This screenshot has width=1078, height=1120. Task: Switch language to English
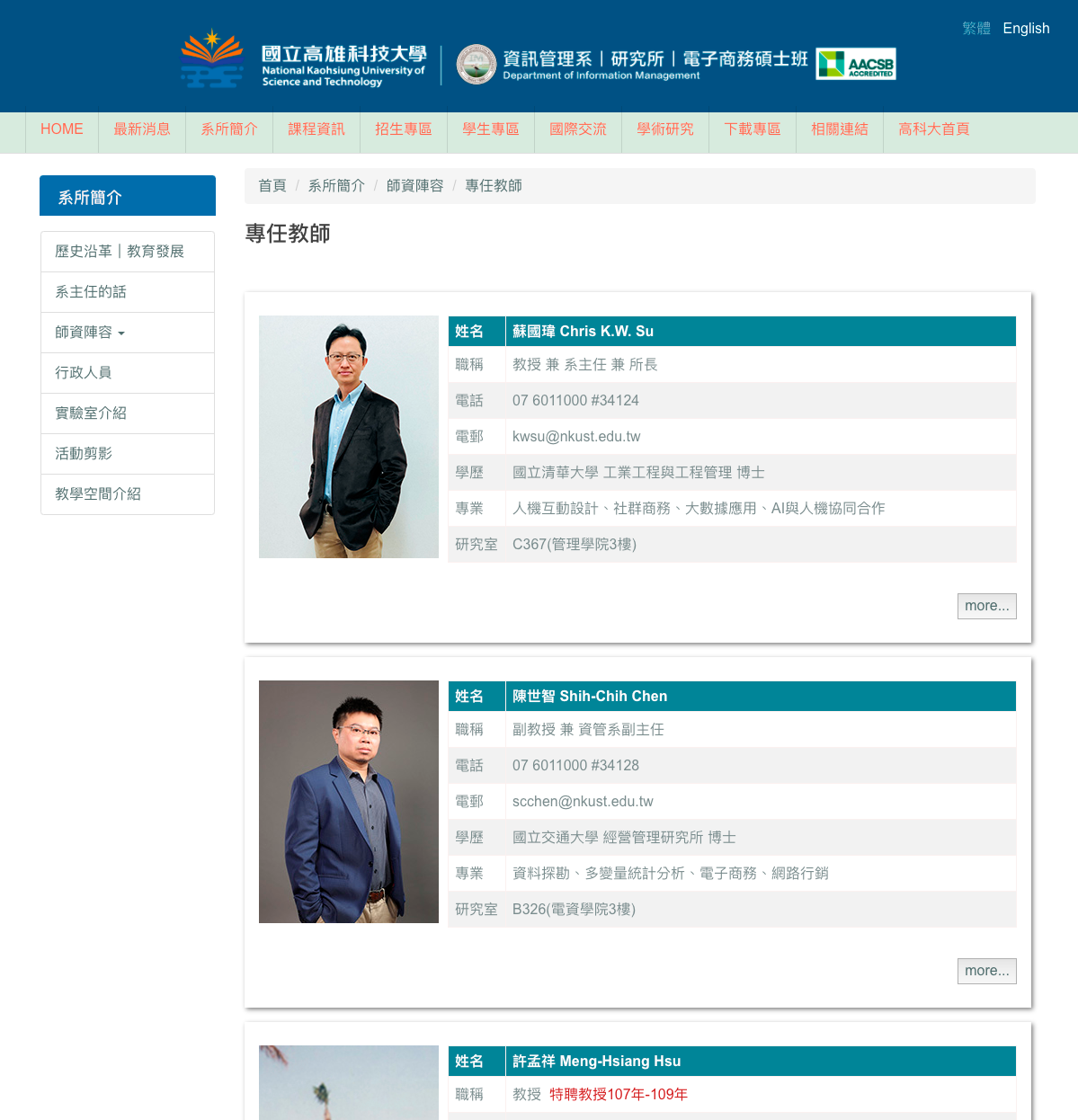point(1026,28)
